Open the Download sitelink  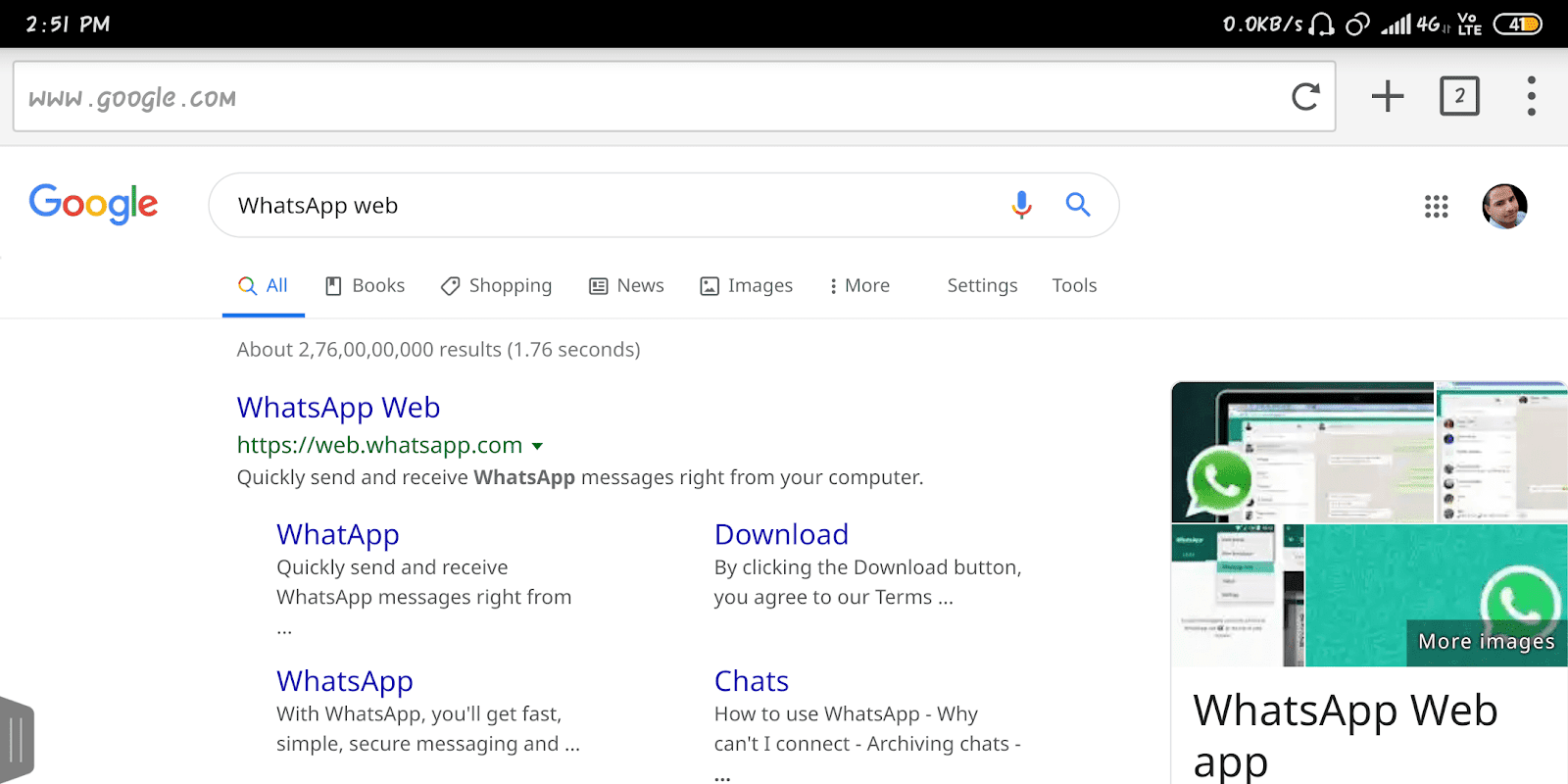pyautogui.click(x=781, y=534)
